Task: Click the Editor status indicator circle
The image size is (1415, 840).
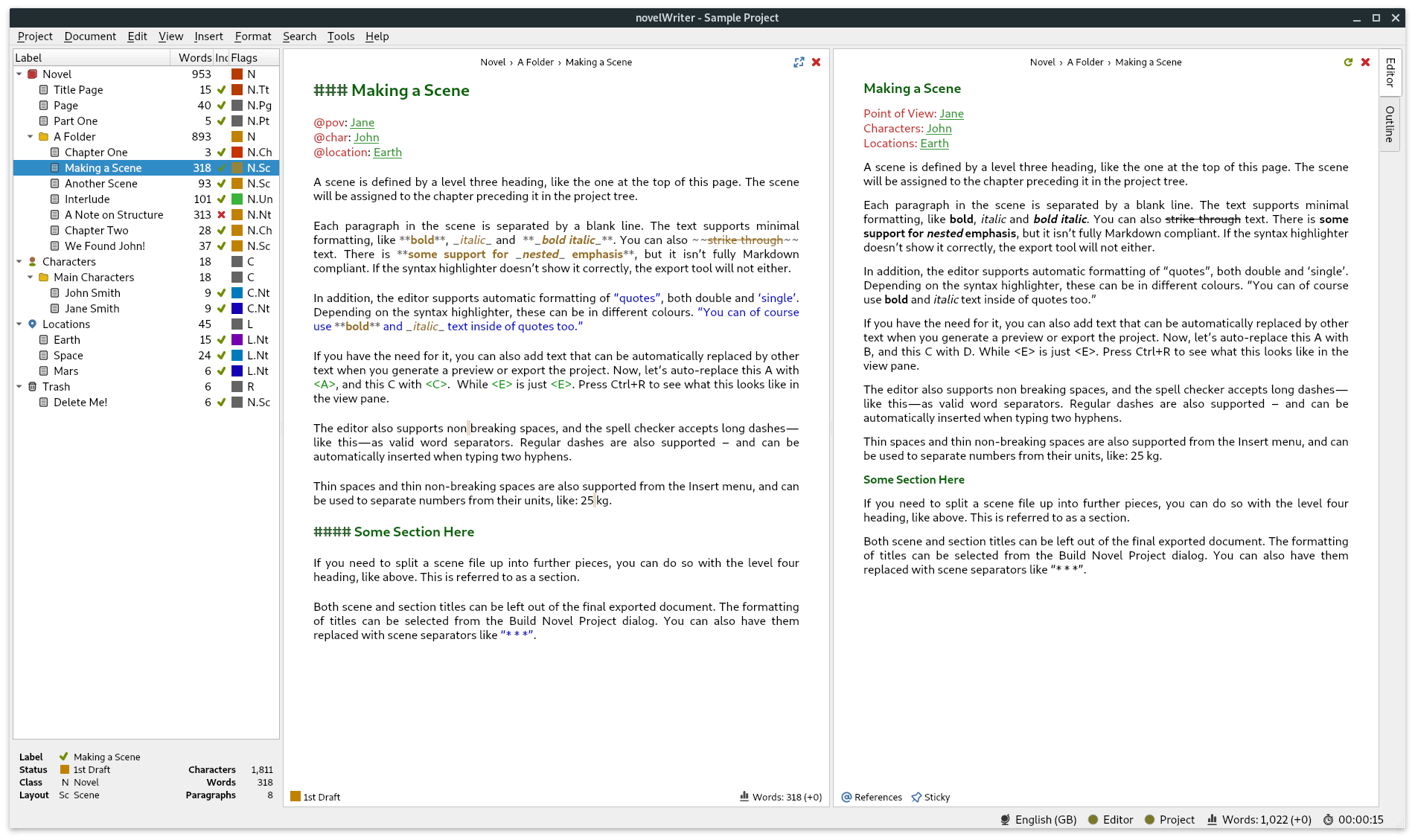Action: click(x=1093, y=819)
